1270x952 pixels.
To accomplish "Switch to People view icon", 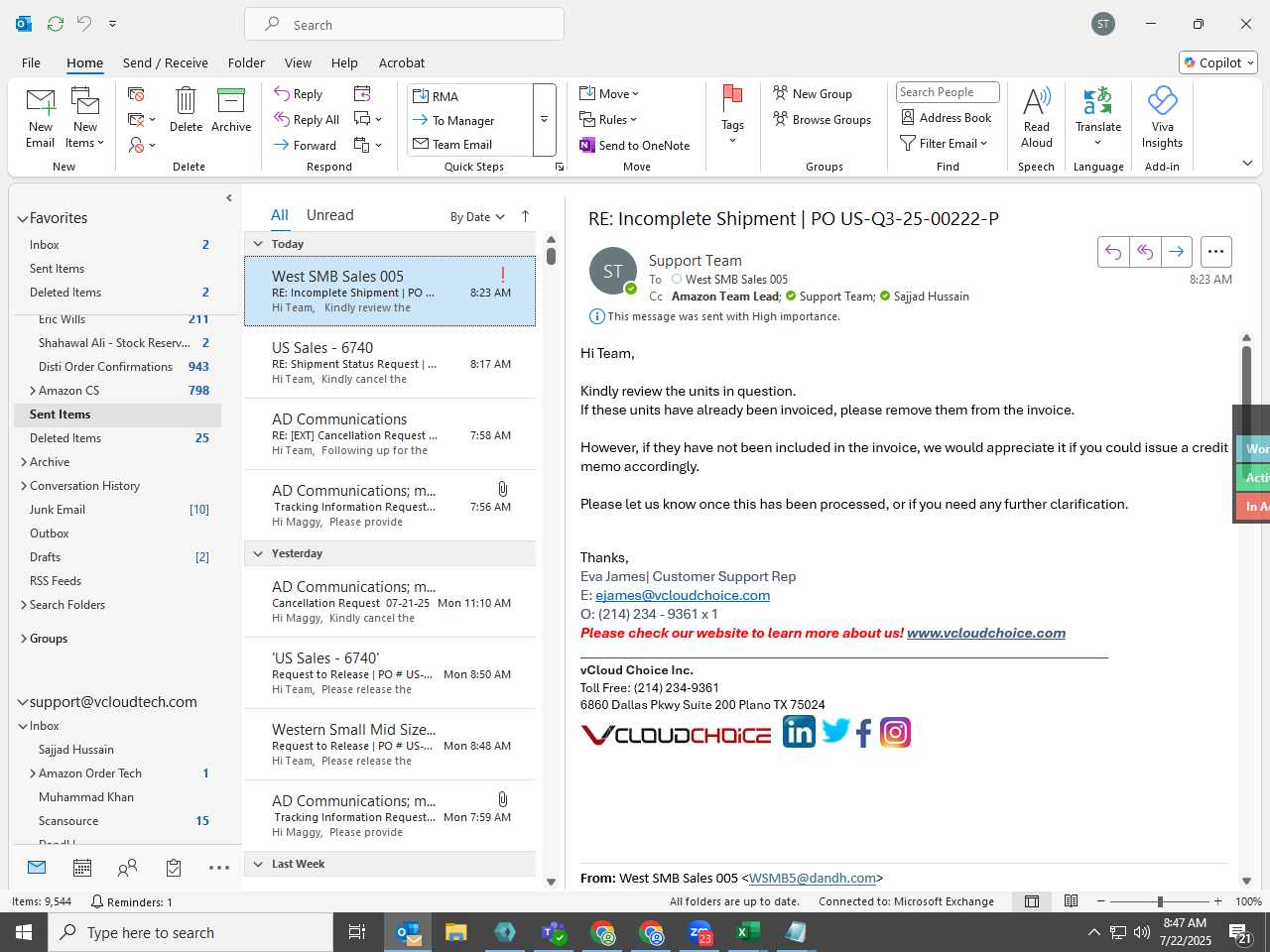I will pos(127,868).
